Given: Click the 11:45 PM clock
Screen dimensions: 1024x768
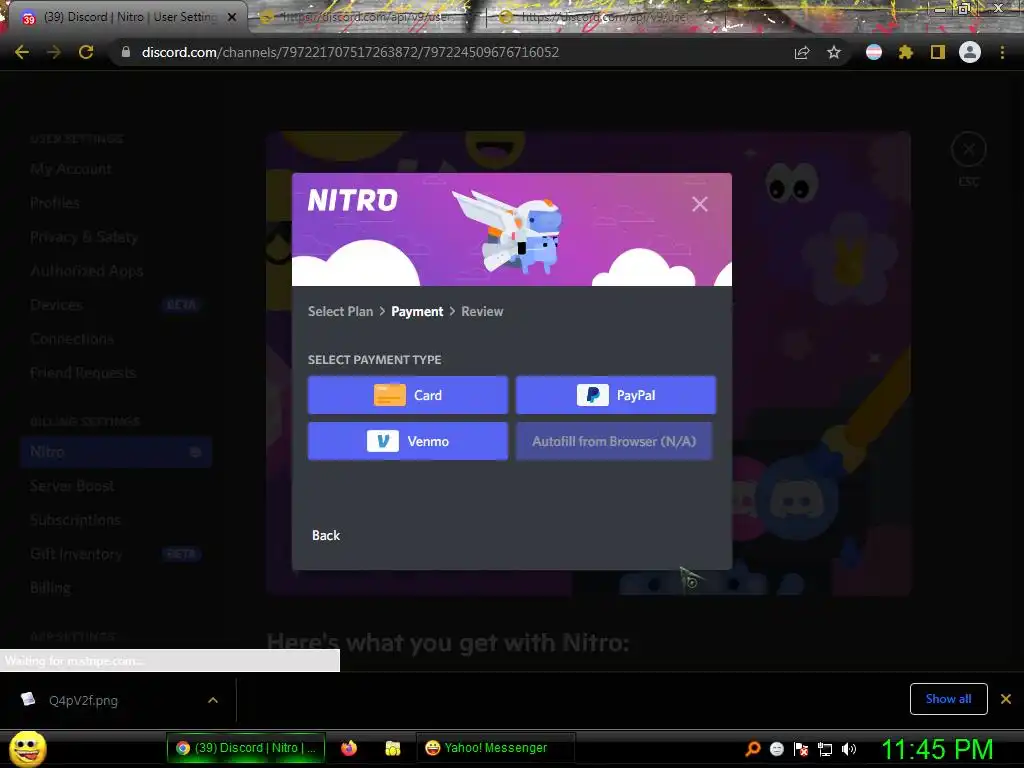Looking at the screenshot, I should click(x=937, y=749).
